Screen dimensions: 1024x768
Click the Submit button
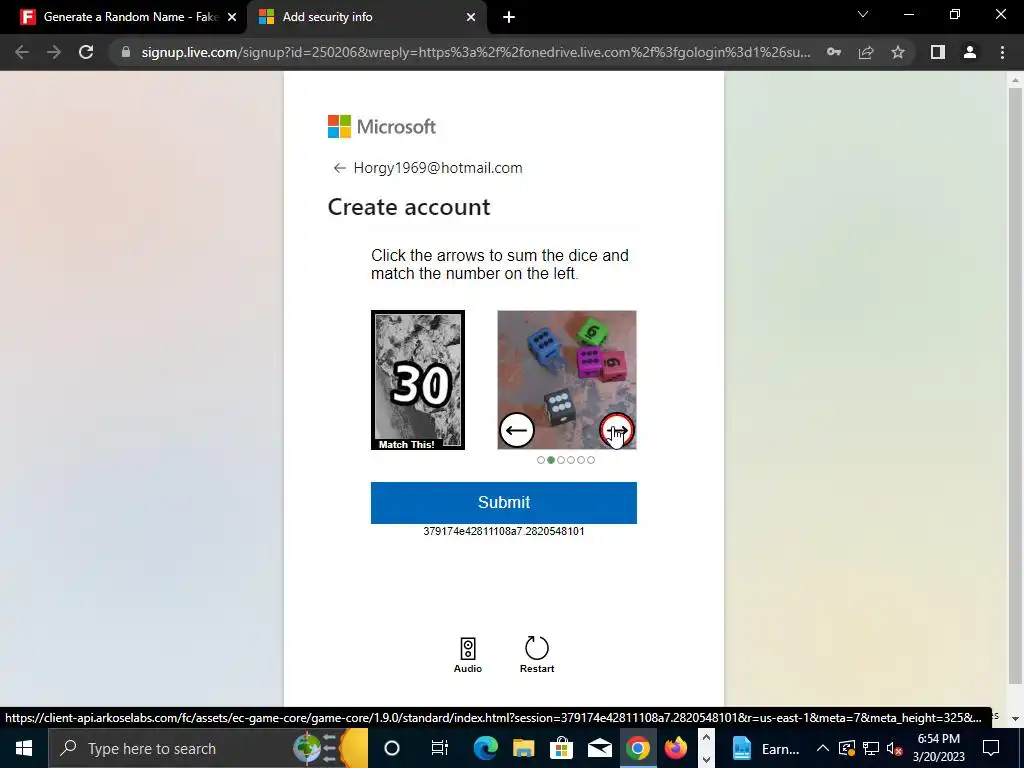504,503
